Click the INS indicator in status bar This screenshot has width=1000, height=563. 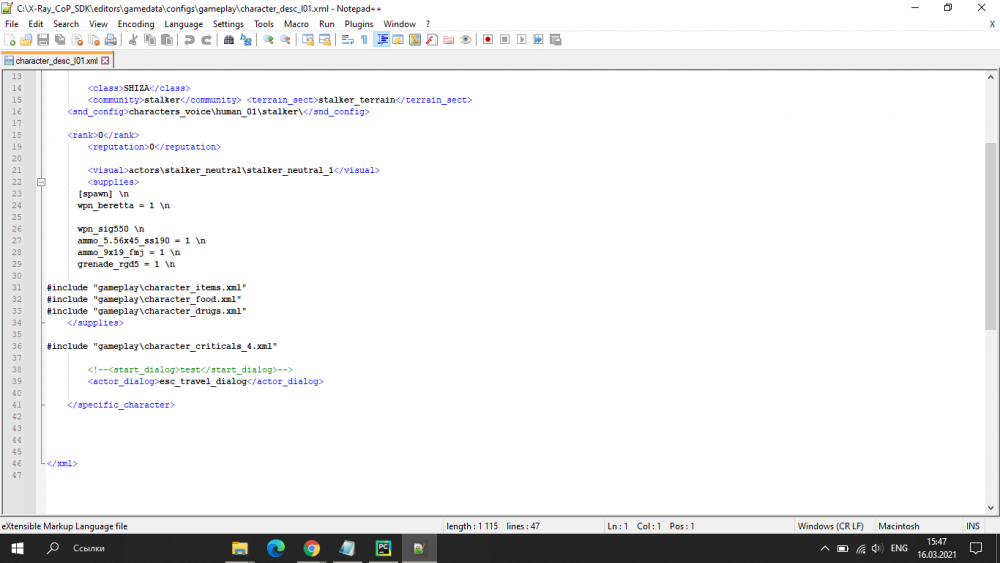point(972,526)
